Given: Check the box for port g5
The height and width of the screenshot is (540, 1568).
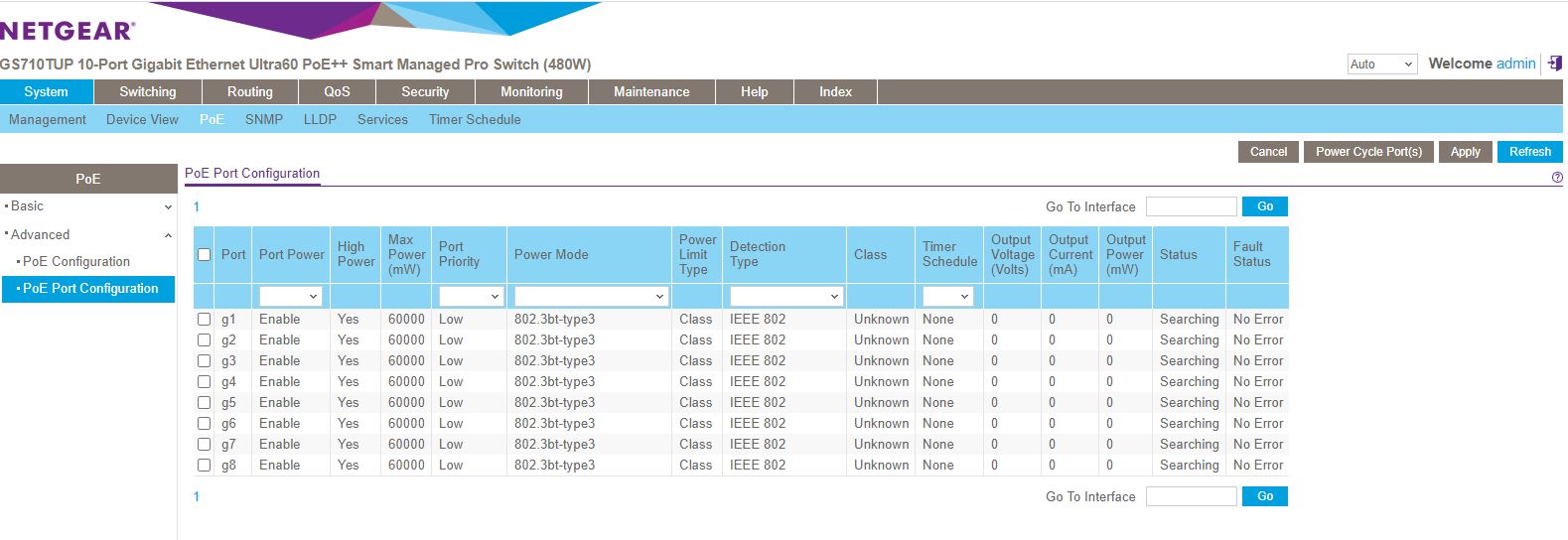Looking at the screenshot, I should (x=204, y=403).
